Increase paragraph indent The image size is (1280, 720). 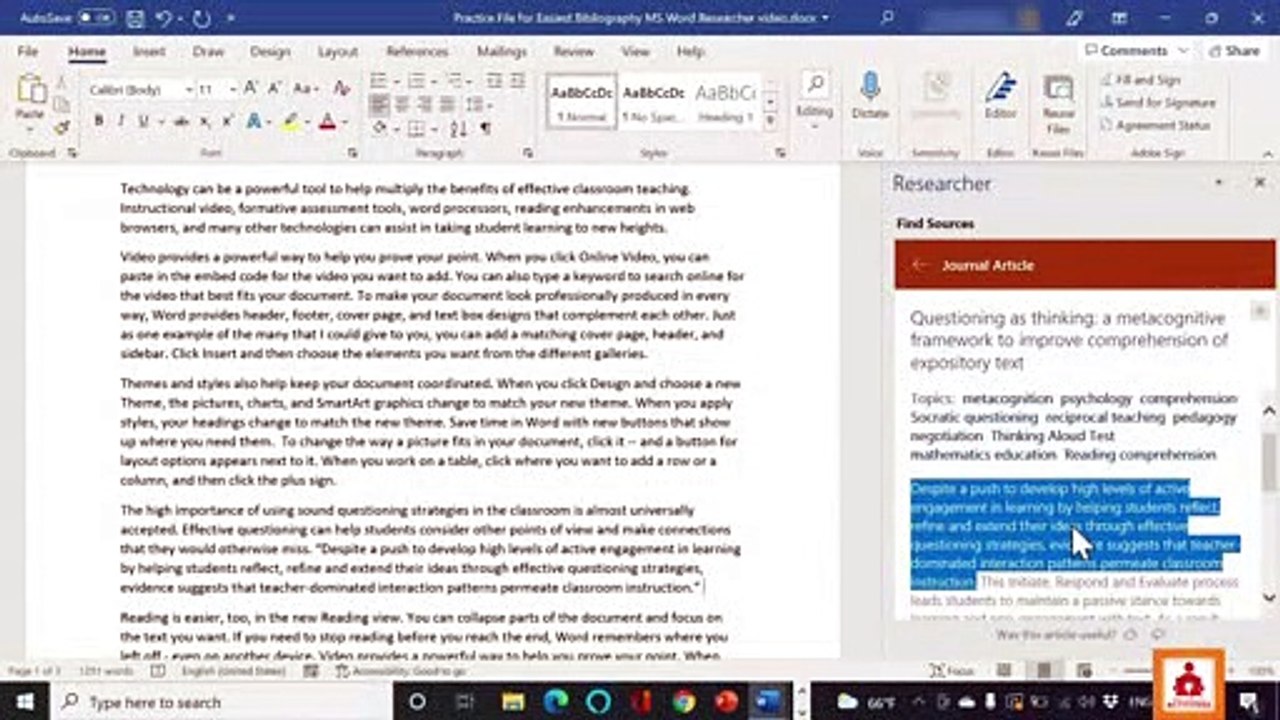coord(519,81)
